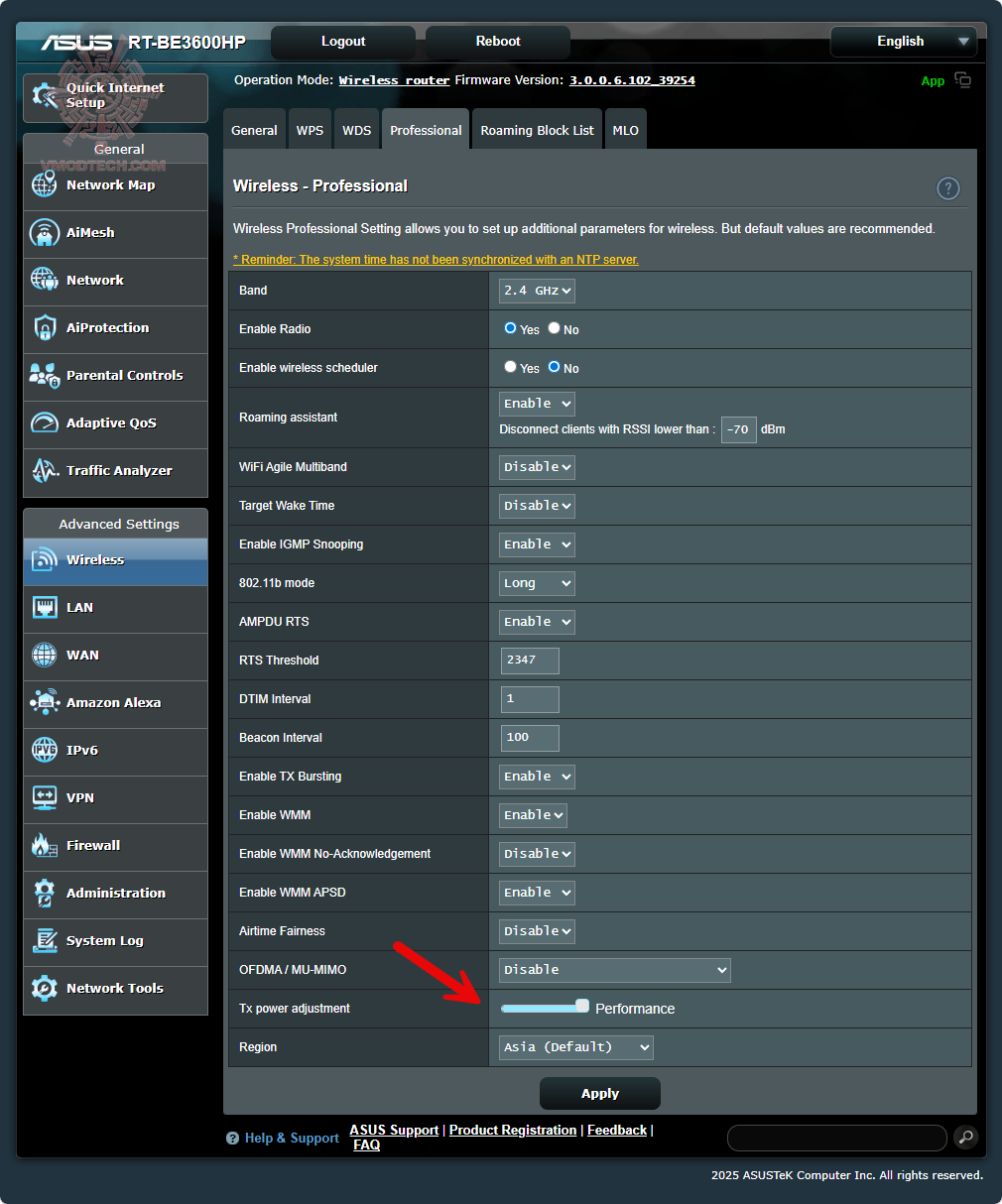Open the System Log icon

[x=45, y=940]
